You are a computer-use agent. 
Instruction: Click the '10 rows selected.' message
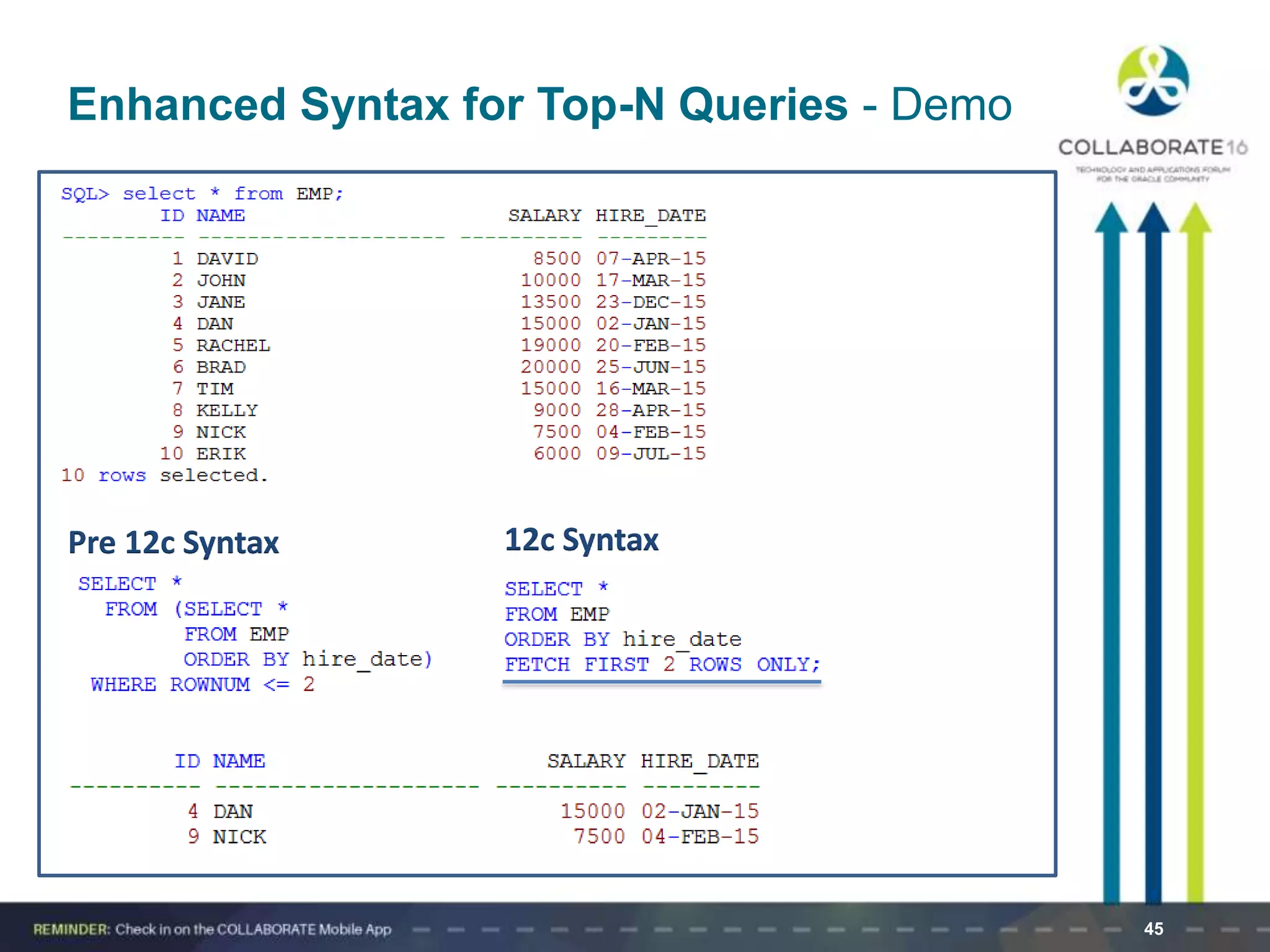(165, 475)
